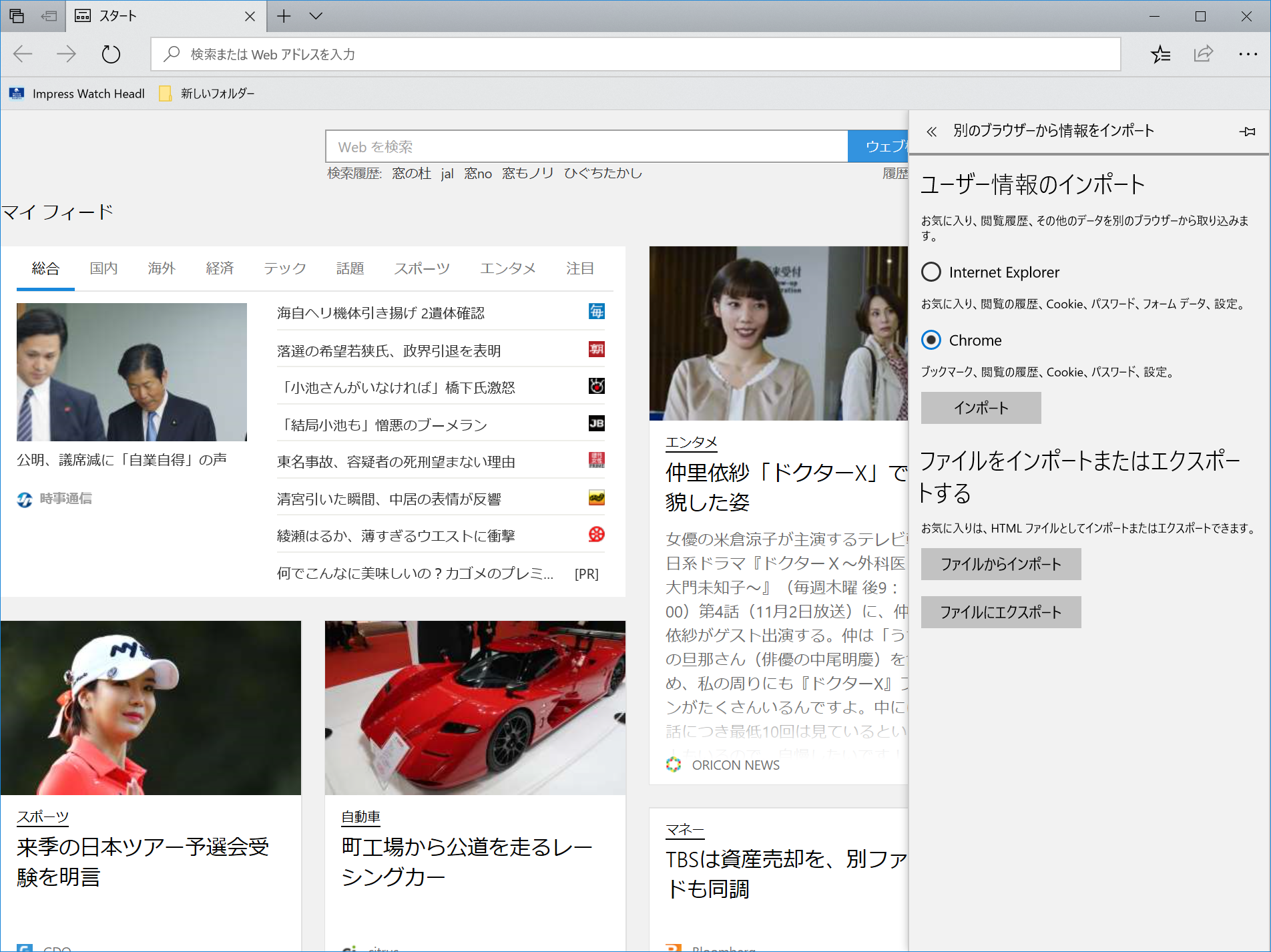Switch to the スポーツ feed tab
Screen dimensions: 1271x952
click(422, 268)
